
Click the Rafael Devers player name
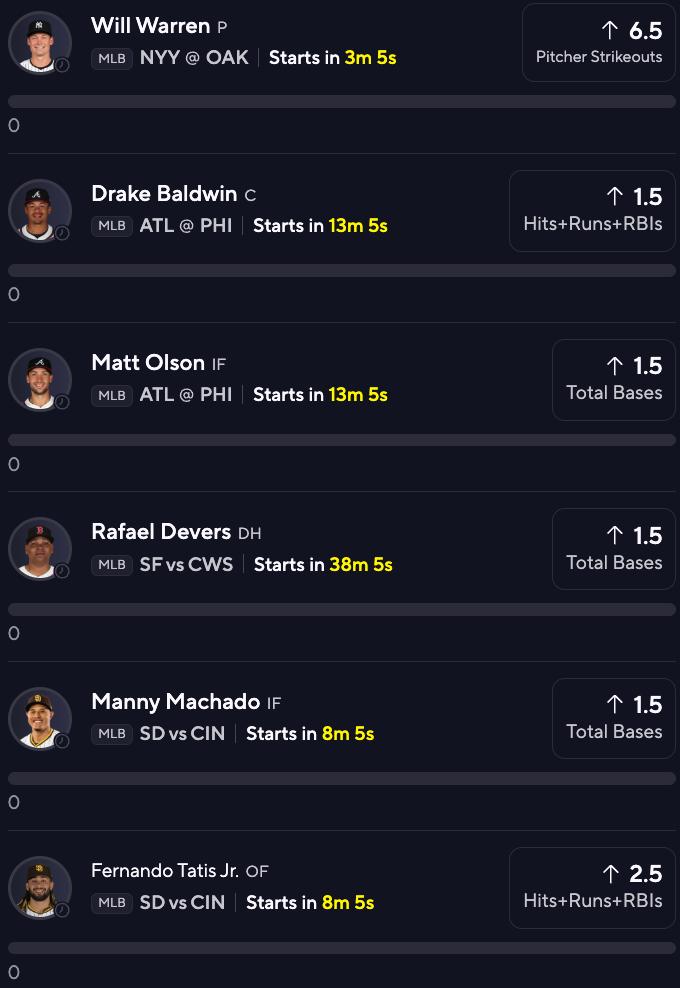point(161,532)
